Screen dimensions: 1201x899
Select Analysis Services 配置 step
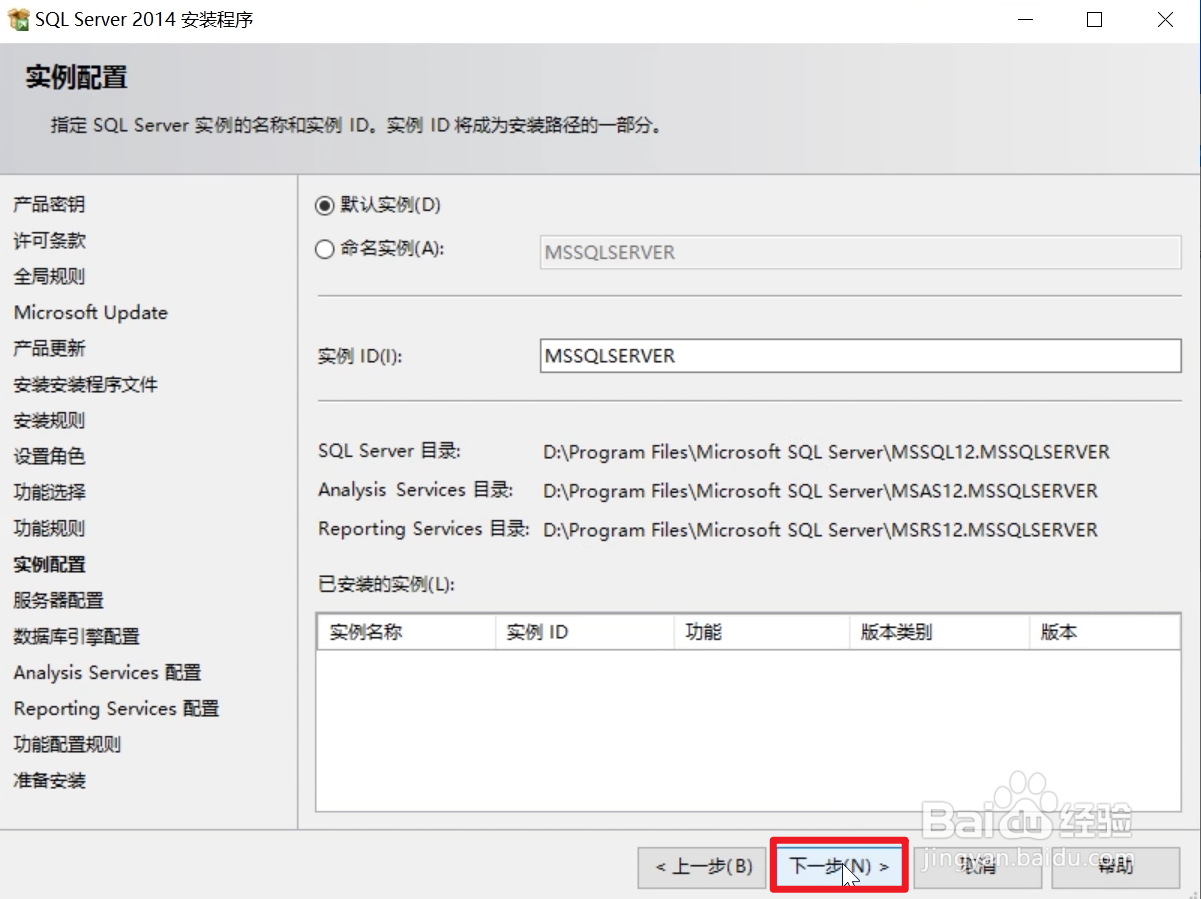pyautogui.click(x=106, y=672)
